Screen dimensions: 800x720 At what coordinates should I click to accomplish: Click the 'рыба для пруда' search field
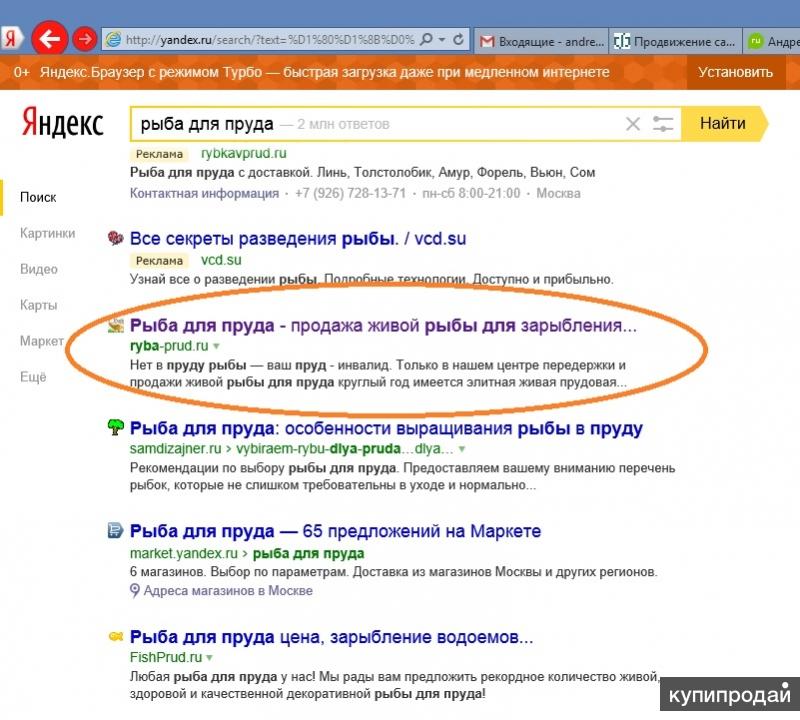[380, 124]
